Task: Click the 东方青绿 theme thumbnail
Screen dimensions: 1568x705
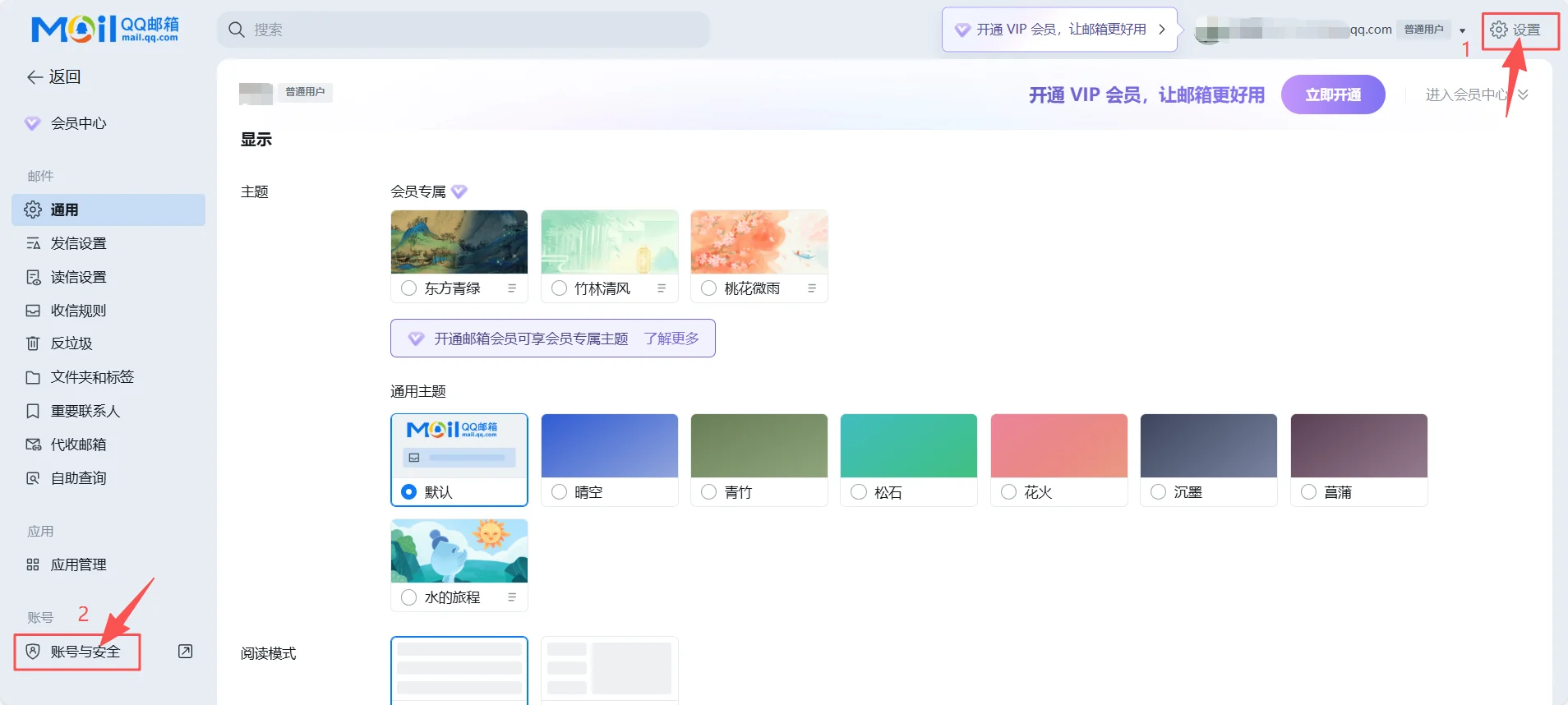Action: (x=459, y=242)
